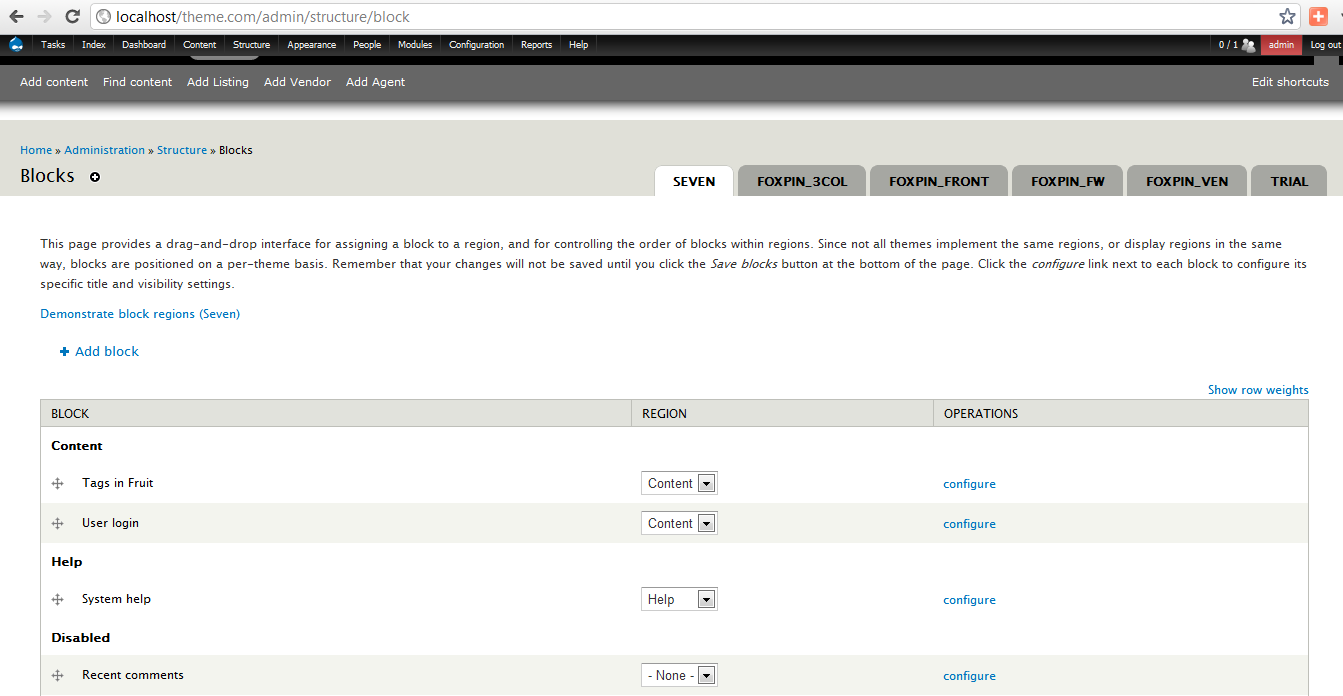Click the logged-in users icon in toolbar
The width and height of the screenshot is (1343, 696).
click(x=1248, y=44)
